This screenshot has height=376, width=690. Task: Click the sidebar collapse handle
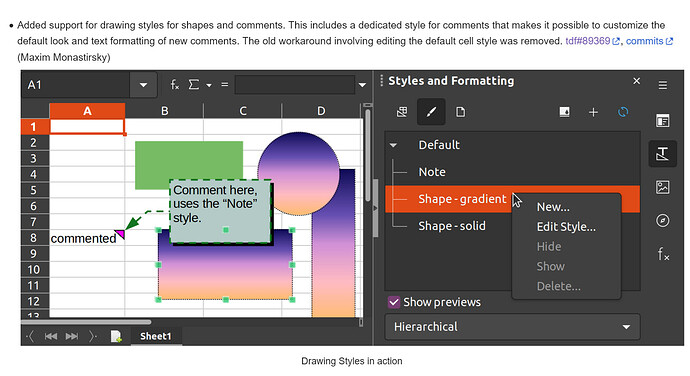coord(375,208)
